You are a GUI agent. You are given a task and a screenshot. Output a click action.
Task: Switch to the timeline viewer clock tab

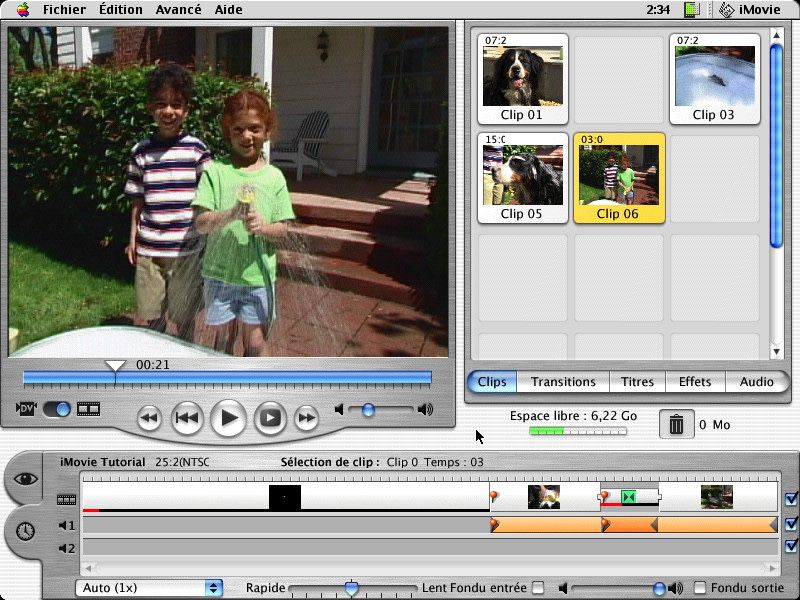point(26,531)
